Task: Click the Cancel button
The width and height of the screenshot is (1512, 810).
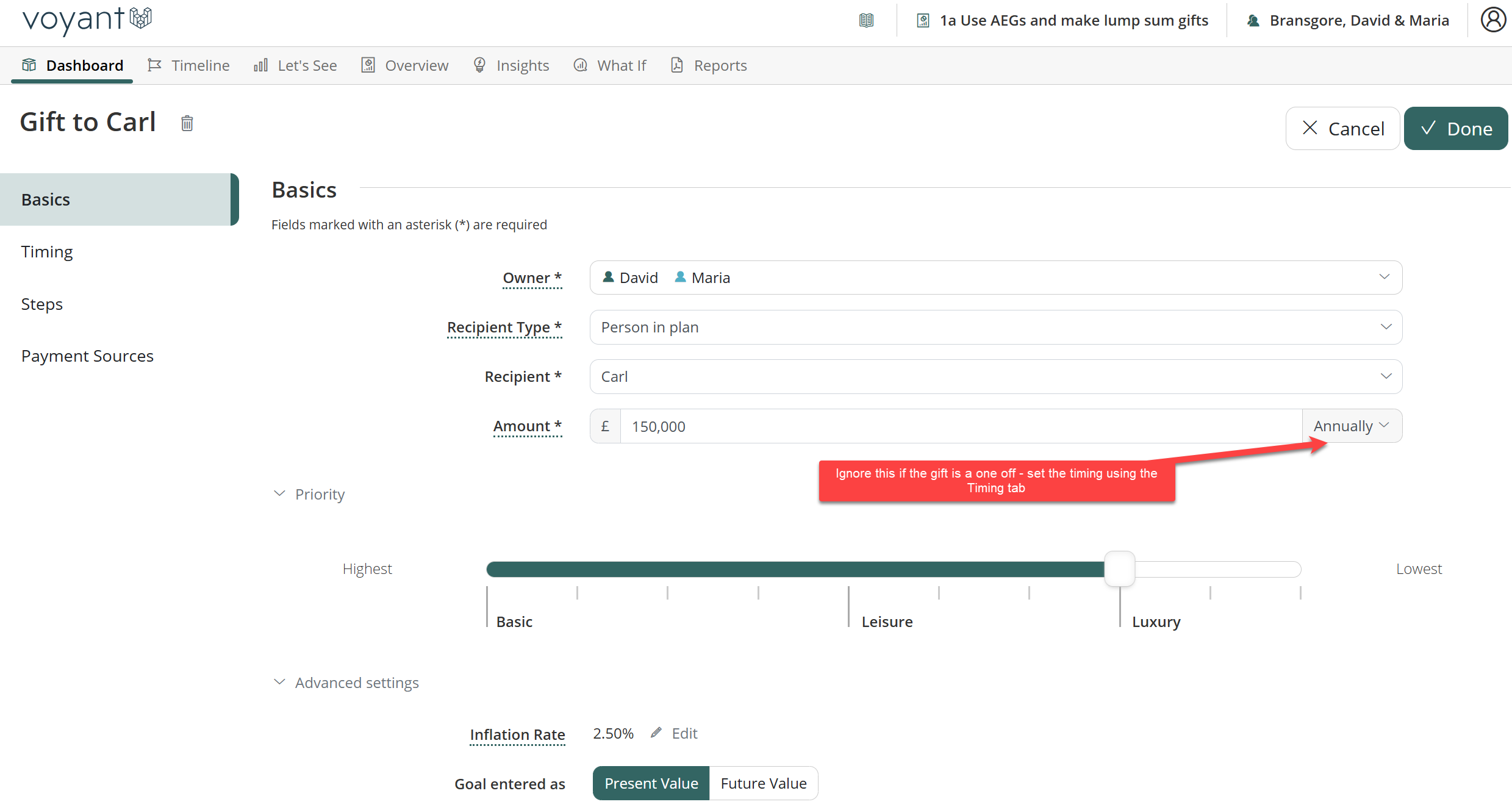Action: 1342,129
